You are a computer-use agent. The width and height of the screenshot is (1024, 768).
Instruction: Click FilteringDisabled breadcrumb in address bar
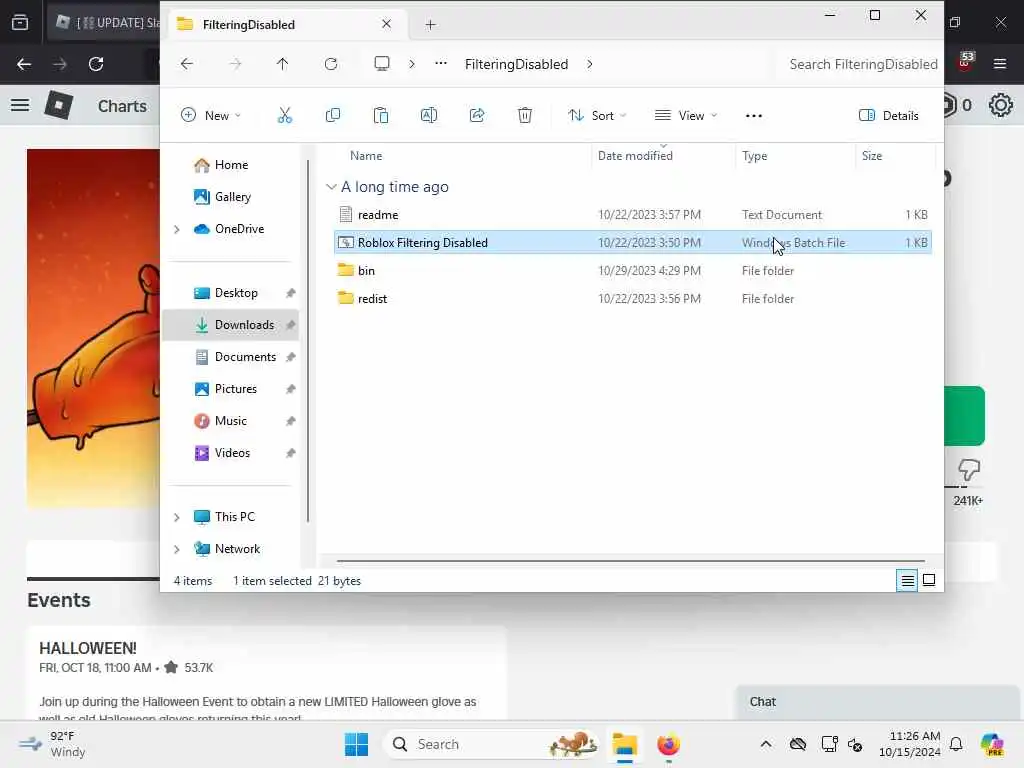pyautogui.click(x=516, y=64)
